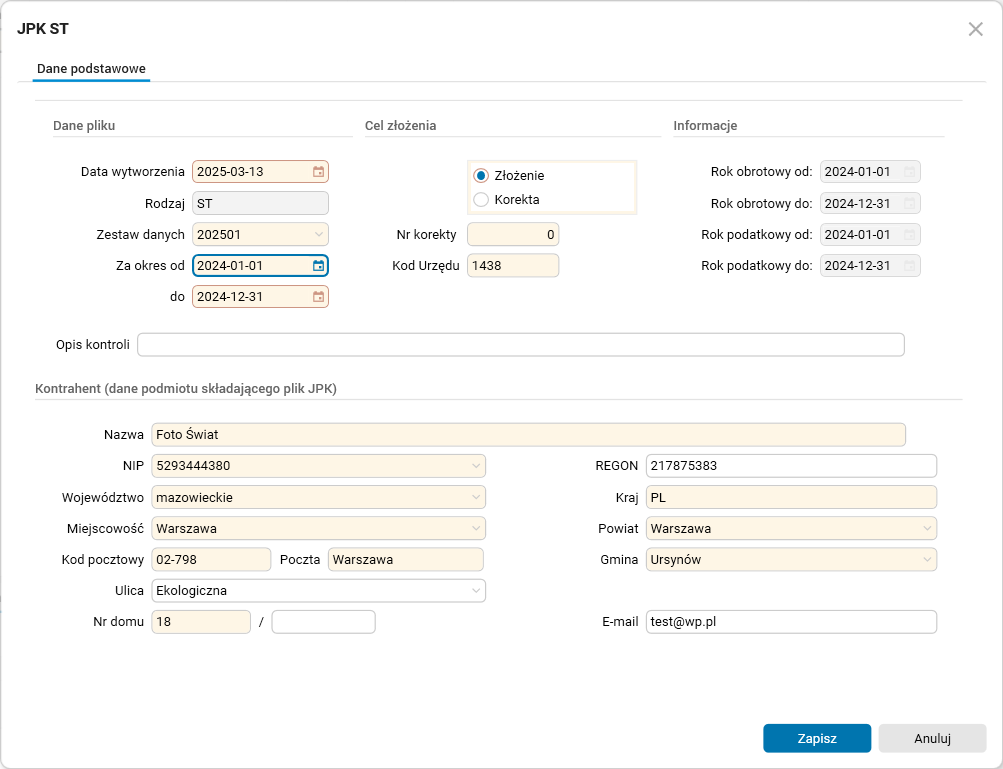This screenshot has height=769, width=1003.
Task: Expand the Gmina dropdown
Action: click(x=927, y=560)
